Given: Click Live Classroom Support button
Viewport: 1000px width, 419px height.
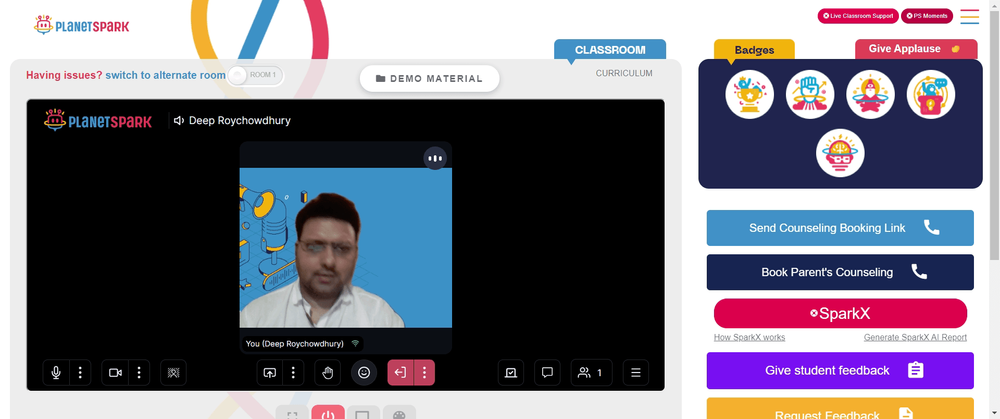Looking at the screenshot, I should [858, 16].
